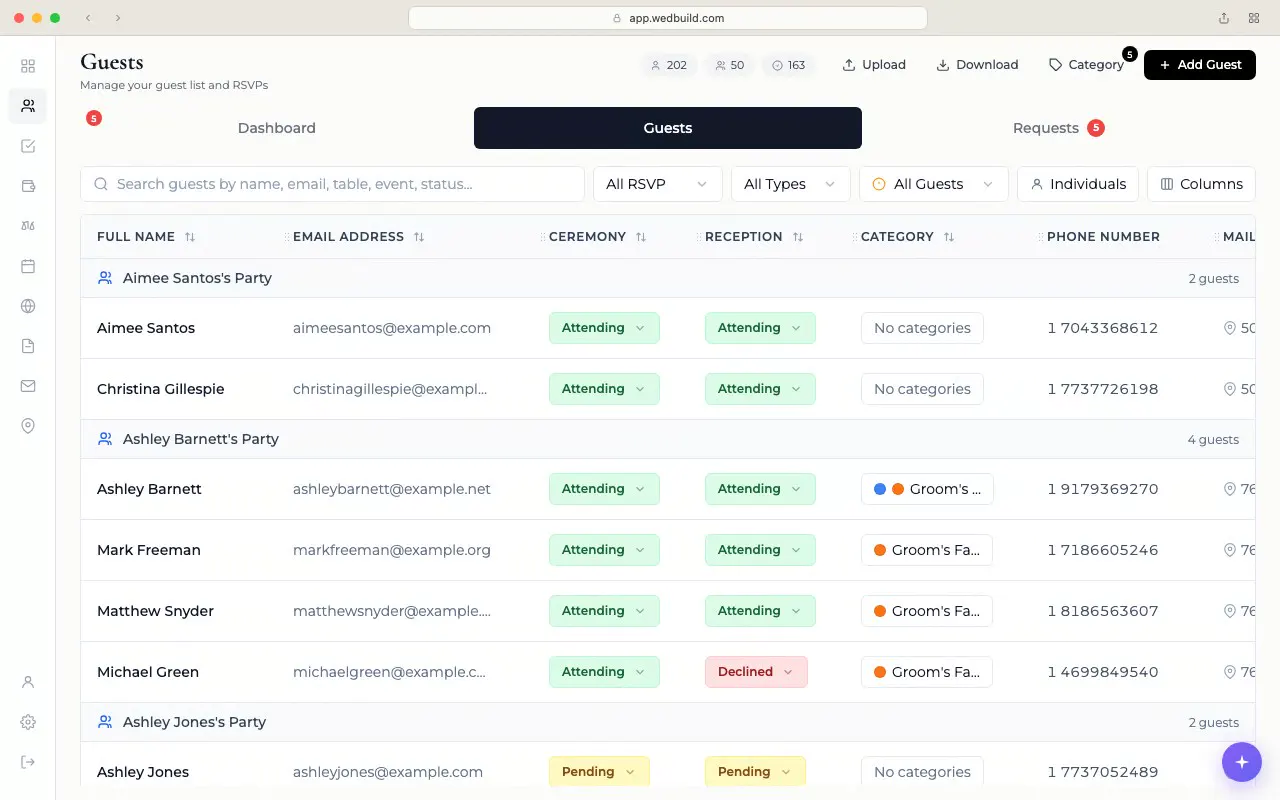Click the name Christina Gillespie
Image resolution: width=1280 pixels, height=800 pixels.
pyautogui.click(x=161, y=389)
